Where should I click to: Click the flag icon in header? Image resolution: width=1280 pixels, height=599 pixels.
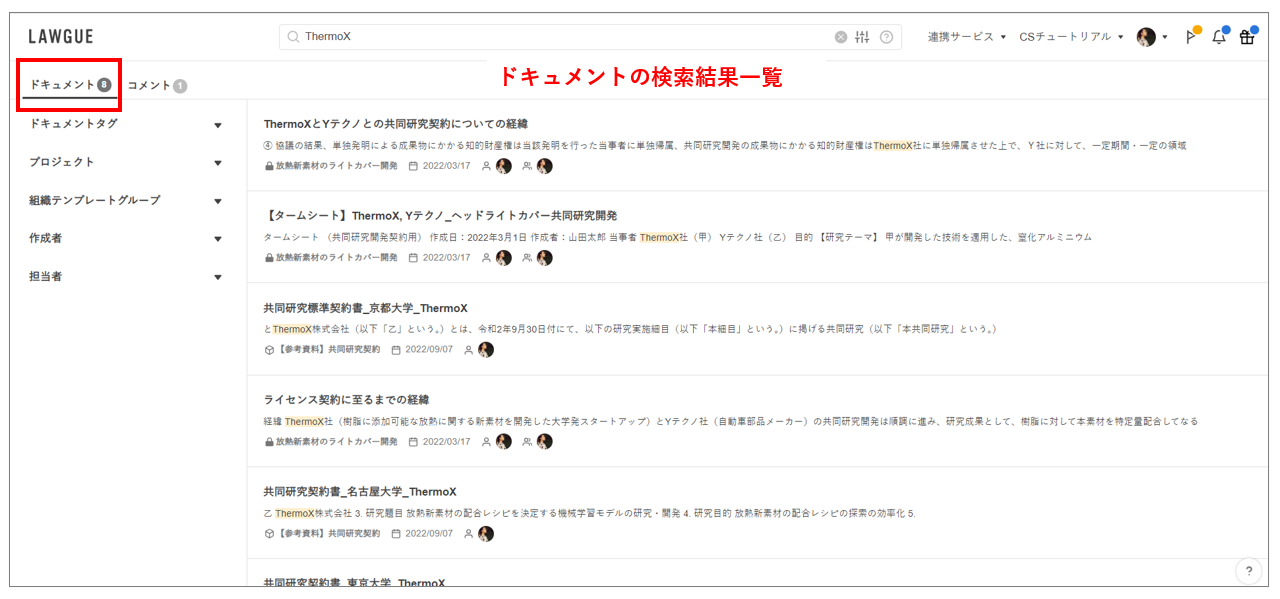(1190, 37)
